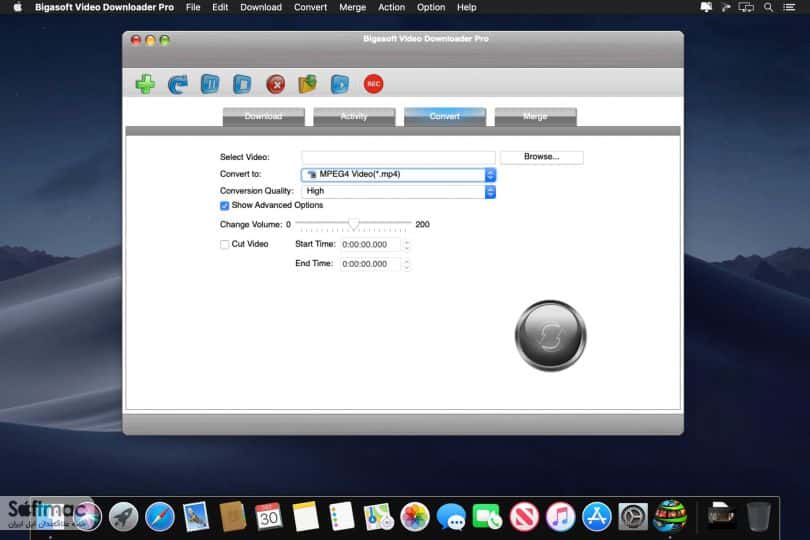Click the green plus Add download icon

[145, 84]
